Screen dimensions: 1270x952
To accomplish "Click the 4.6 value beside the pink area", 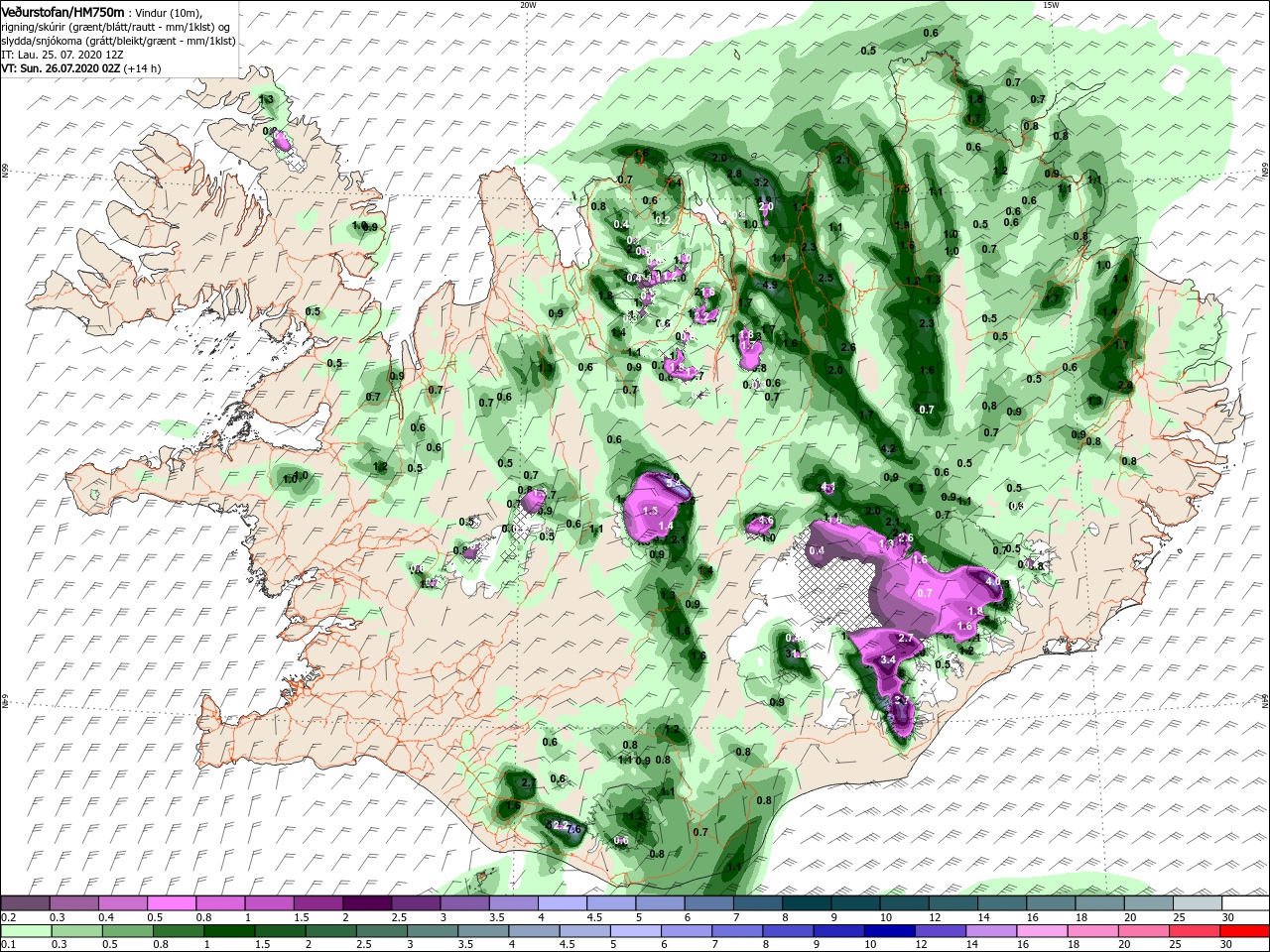I will pos(766,521).
